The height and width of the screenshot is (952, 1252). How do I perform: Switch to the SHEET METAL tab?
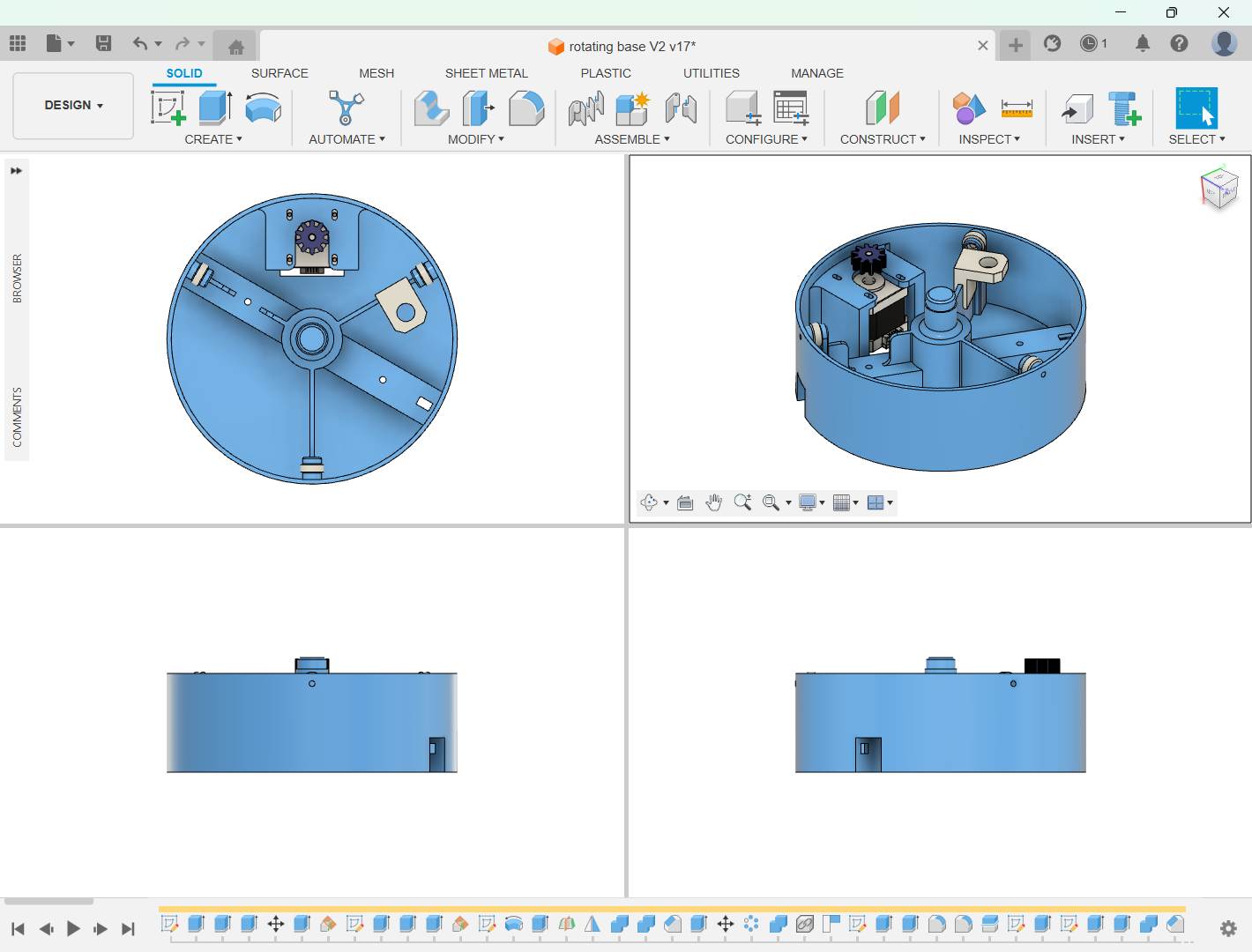point(486,73)
